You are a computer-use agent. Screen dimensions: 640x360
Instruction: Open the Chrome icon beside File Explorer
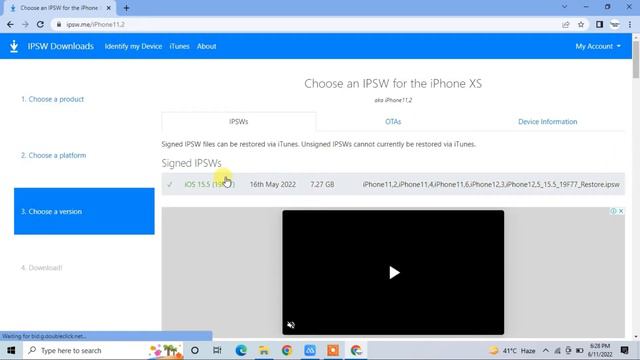click(x=287, y=350)
